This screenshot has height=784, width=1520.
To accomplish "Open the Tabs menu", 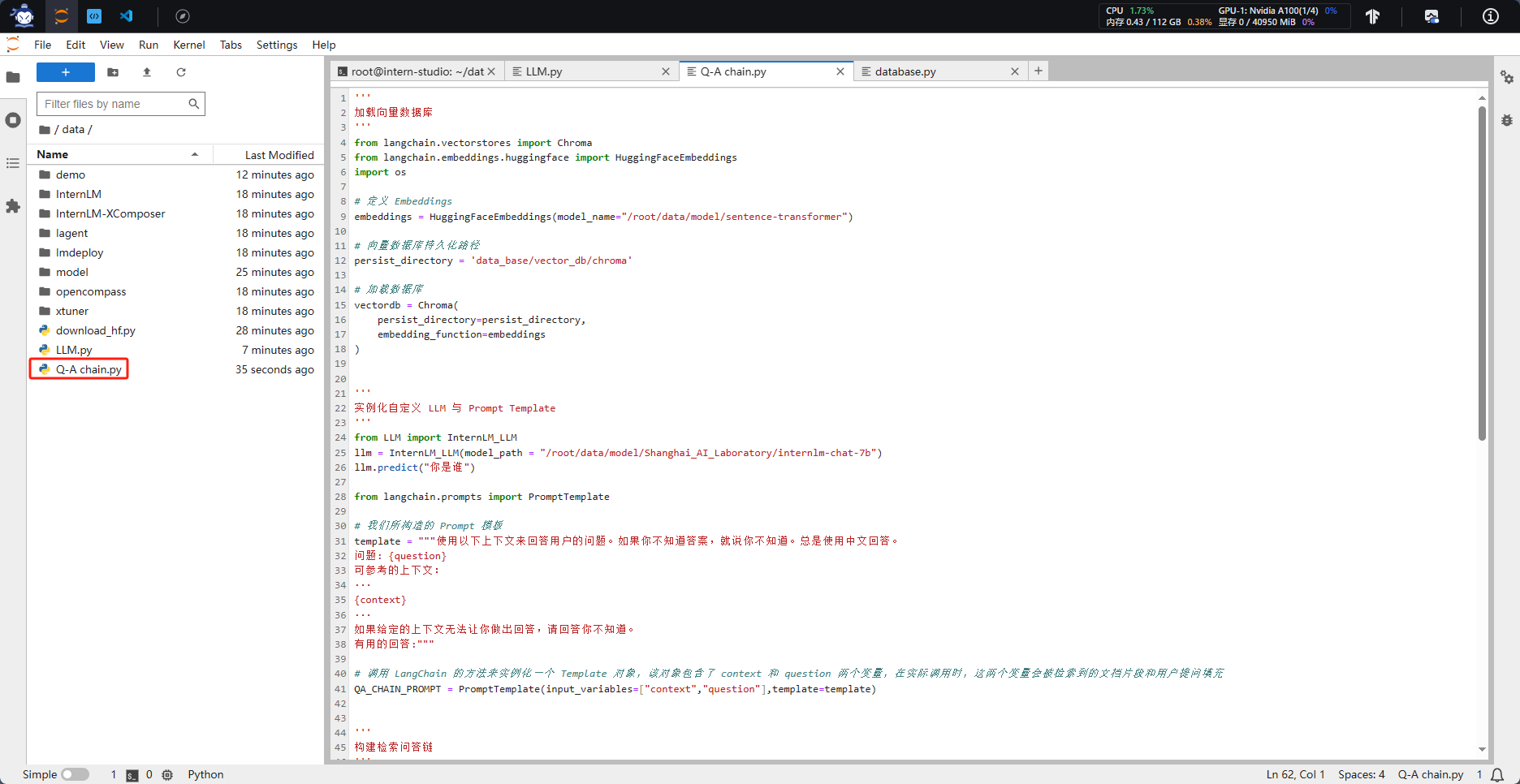I will click(x=231, y=45).
